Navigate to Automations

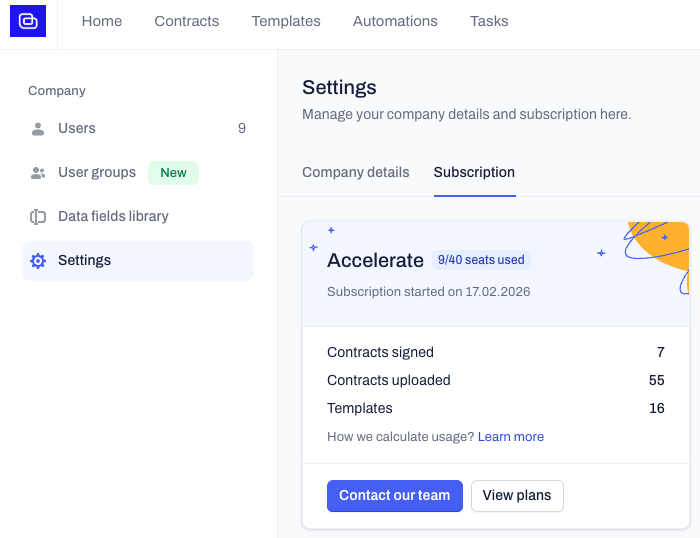(395, 21)
